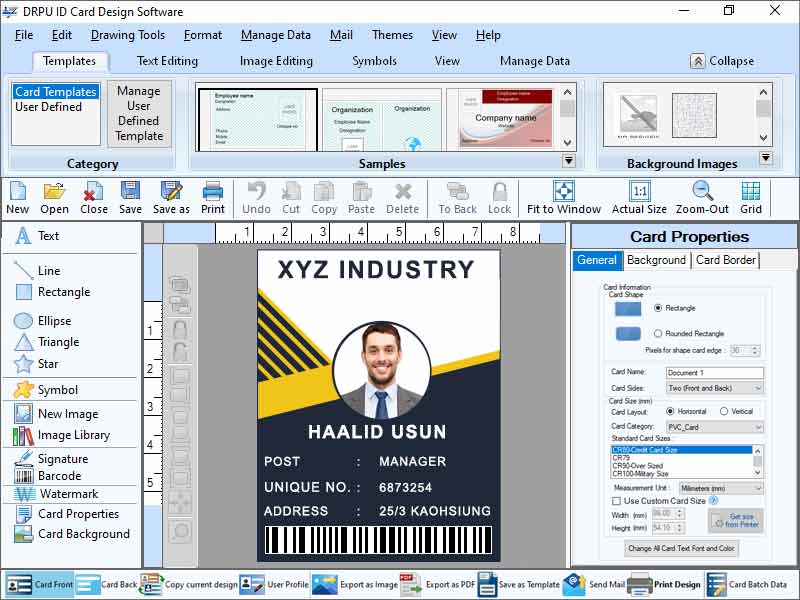
Task: Switch to the Background tab
Action: [x=656, y=260]
